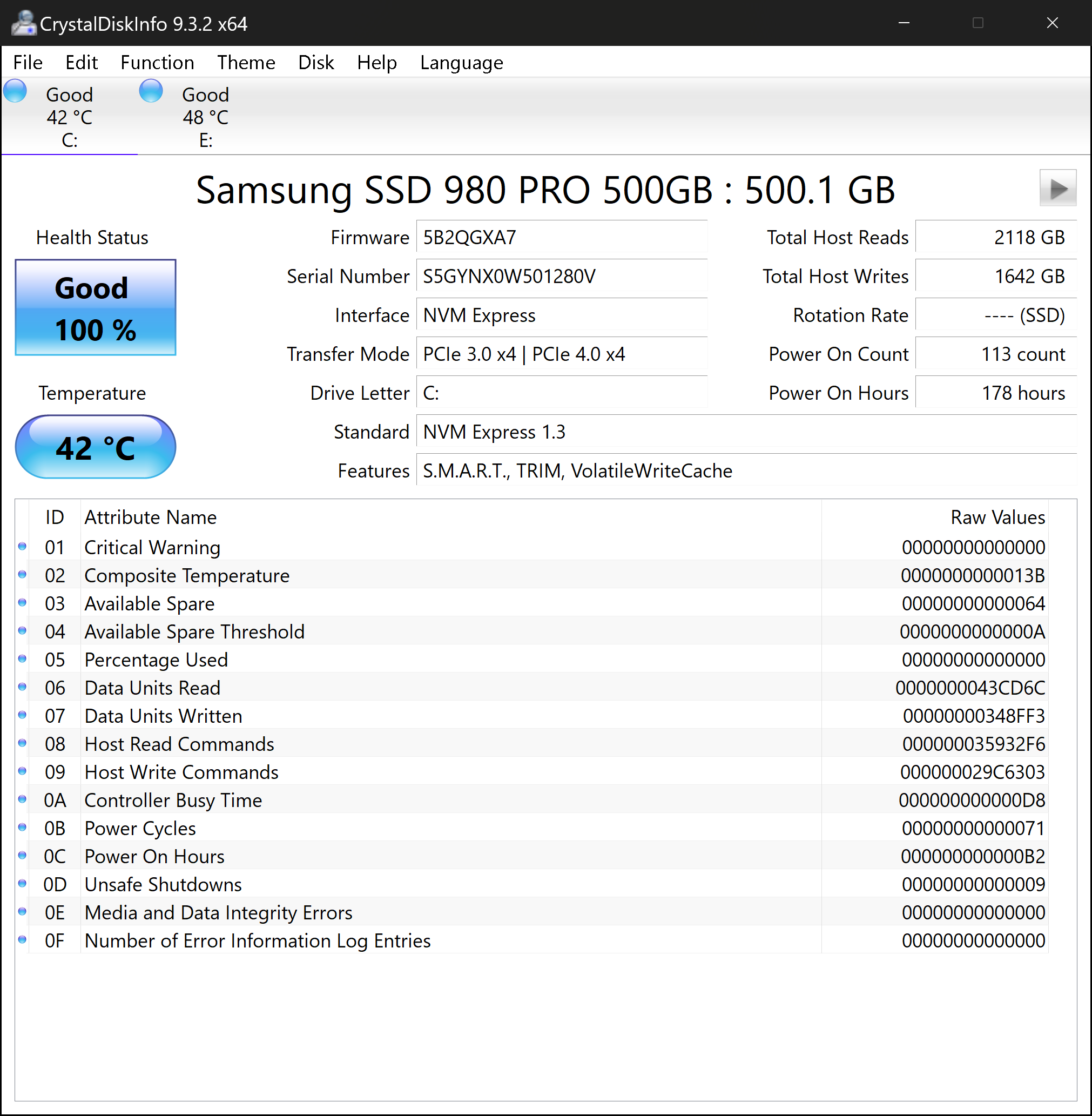Click the Composite Temperature status dot

click(x=22, y=574)
